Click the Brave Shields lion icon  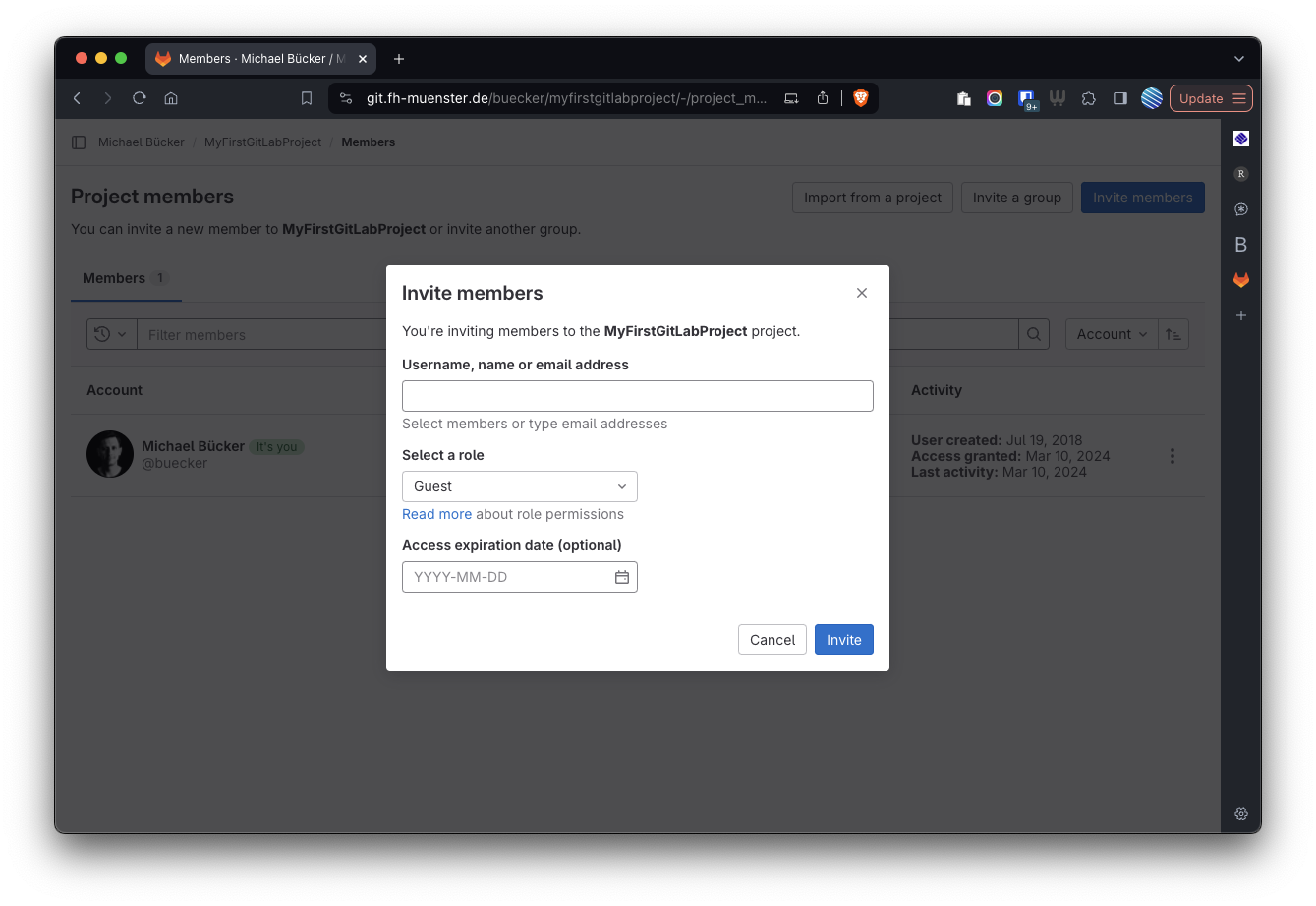click(x=861, y=98)
